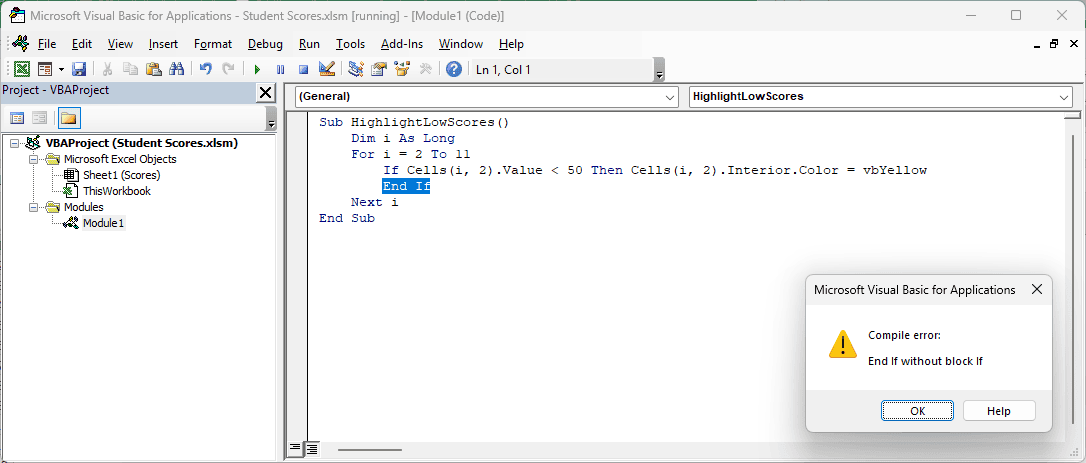Open the Debug menu

pos(265,44)
